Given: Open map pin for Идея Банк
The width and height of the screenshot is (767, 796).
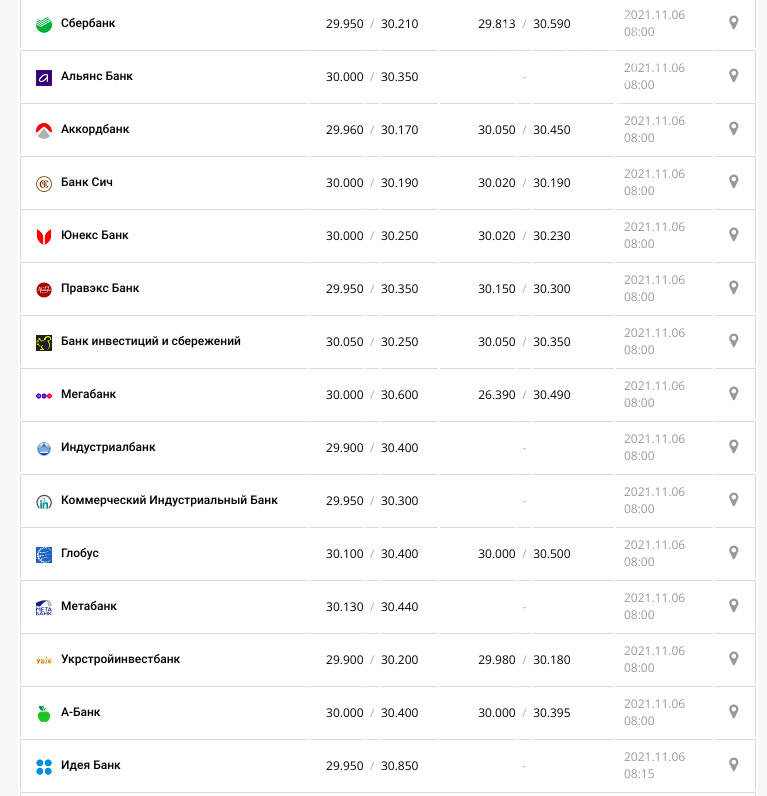Looking at the screenshot, I should pos(733,765).
